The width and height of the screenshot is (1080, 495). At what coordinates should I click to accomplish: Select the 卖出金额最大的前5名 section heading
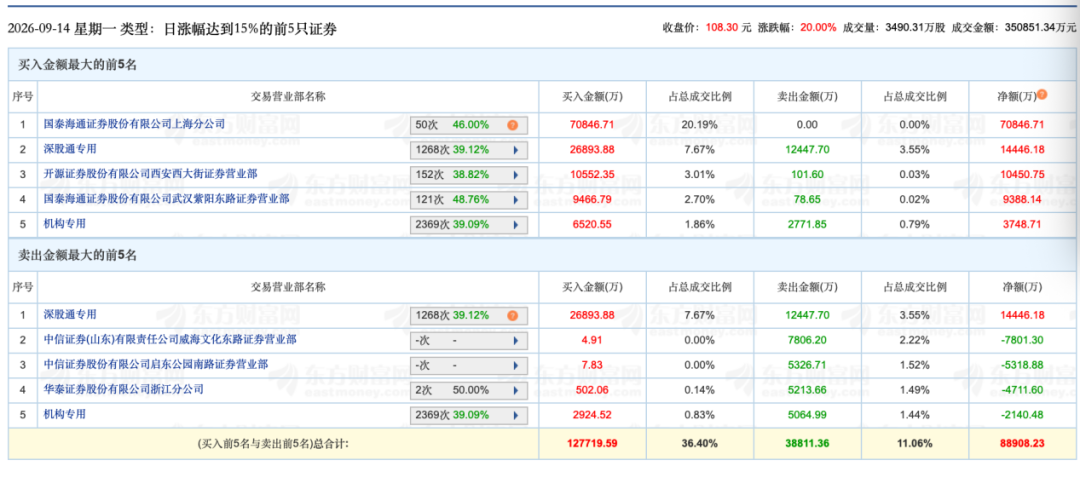[x=77, y=255]
